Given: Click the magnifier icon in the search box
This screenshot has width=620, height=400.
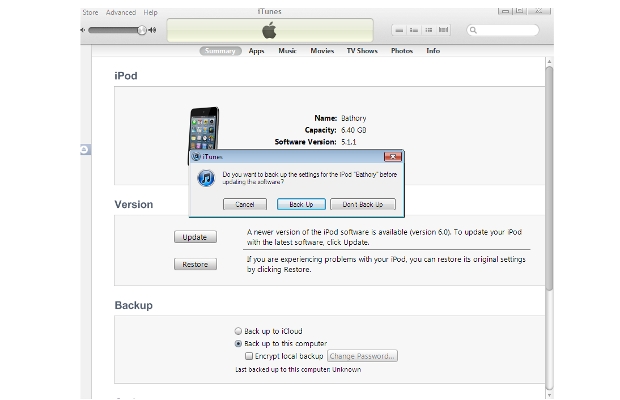Looking at the screenshot, I should tap(473, 30).
